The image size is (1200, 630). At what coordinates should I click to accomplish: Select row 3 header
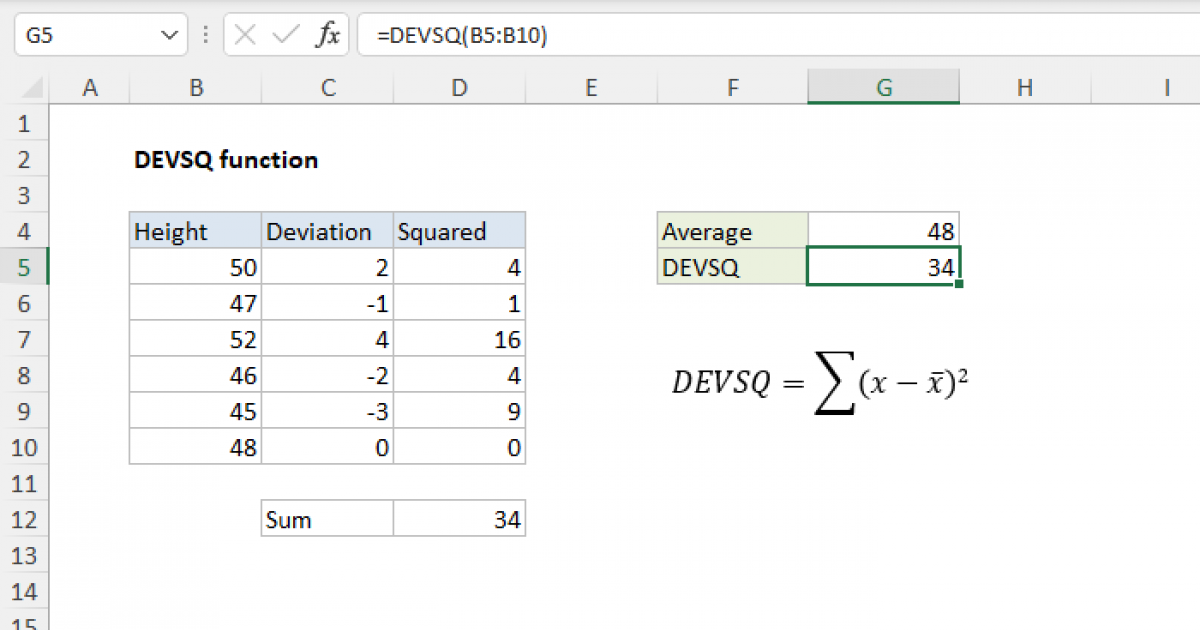25,196
